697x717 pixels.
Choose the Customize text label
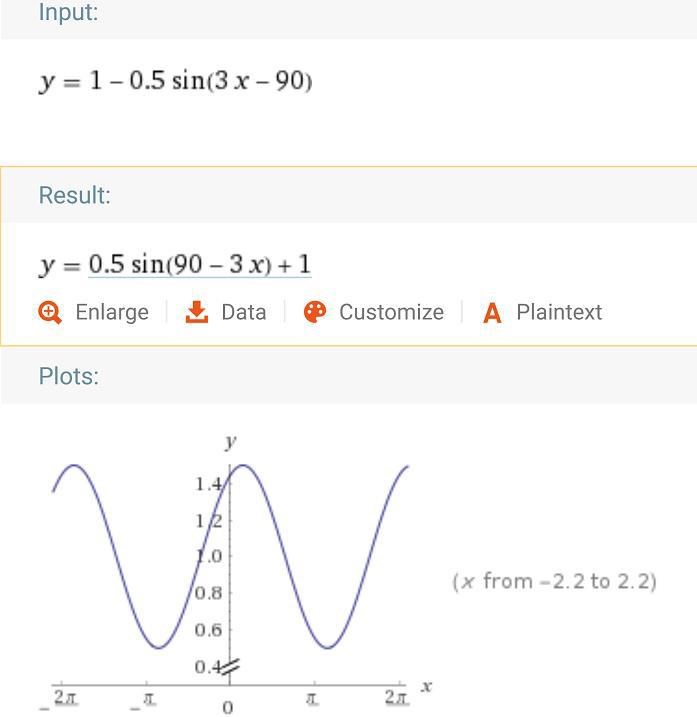[x=391, y=312]
